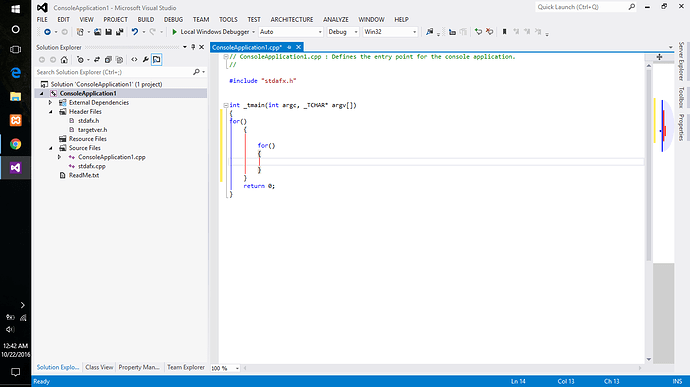Click the Collapse All icon in Solution Explorer

108,59
